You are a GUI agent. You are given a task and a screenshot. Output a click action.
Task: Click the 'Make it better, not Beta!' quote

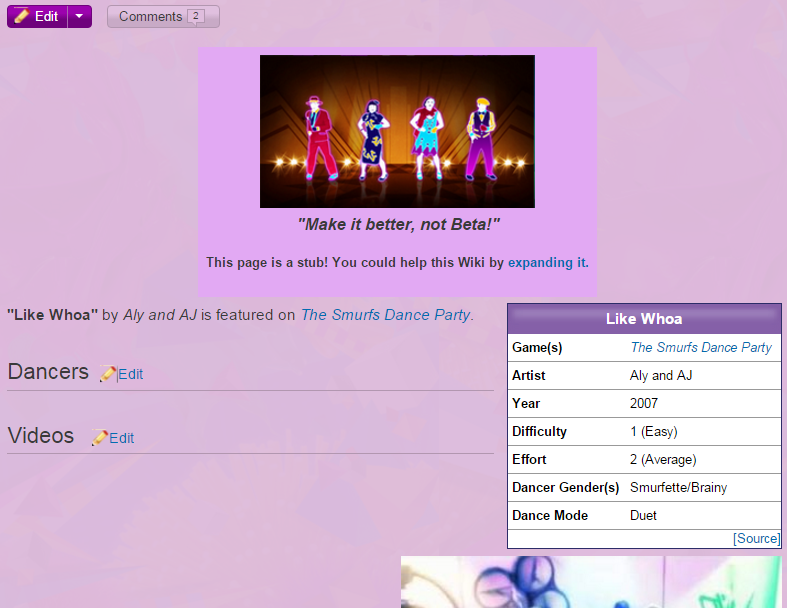tap(398, 225)
